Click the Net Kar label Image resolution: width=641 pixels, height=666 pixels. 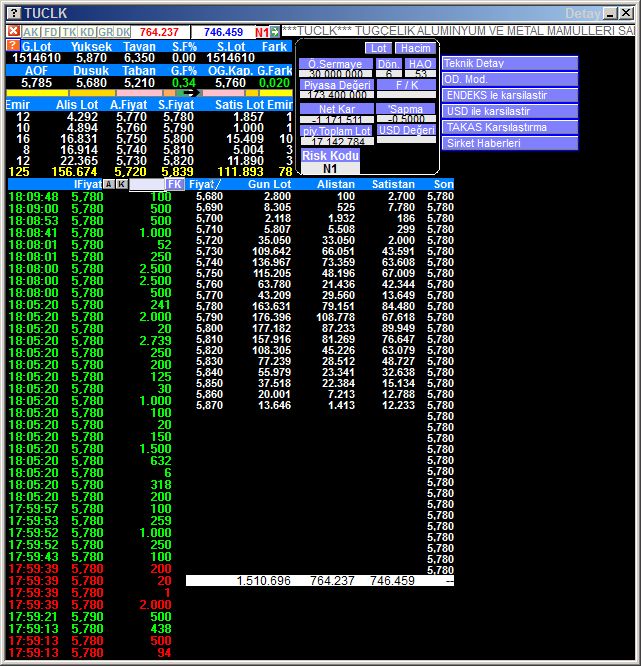click(x=337, y=109)
